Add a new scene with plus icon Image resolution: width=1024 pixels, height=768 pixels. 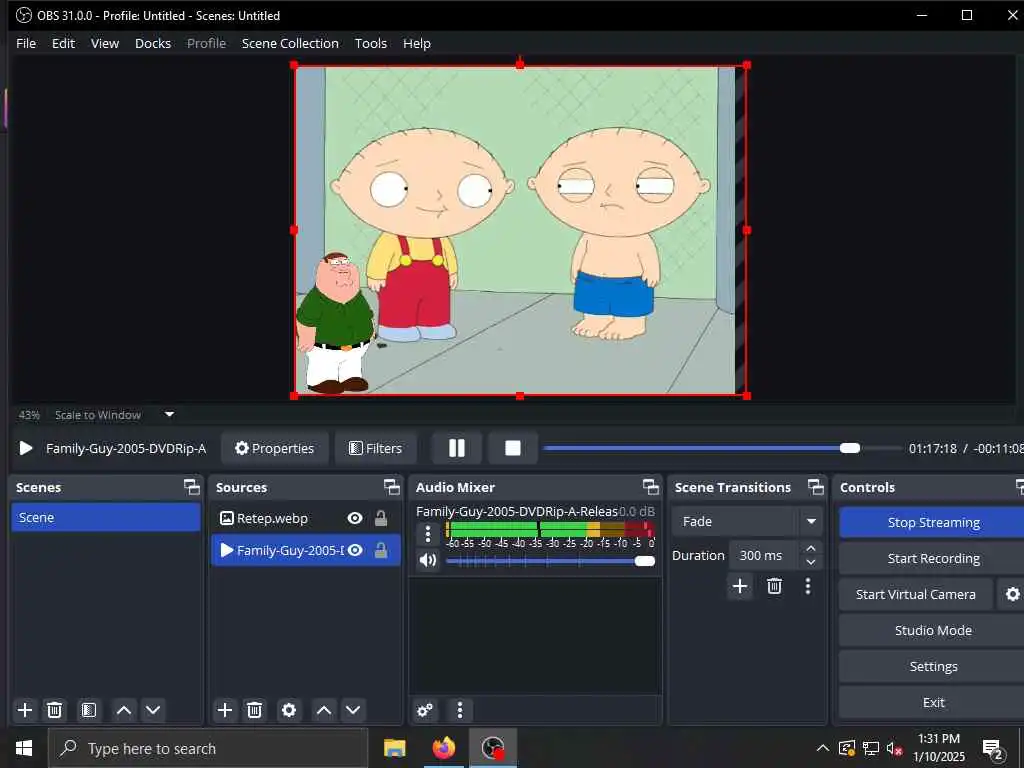25,710
